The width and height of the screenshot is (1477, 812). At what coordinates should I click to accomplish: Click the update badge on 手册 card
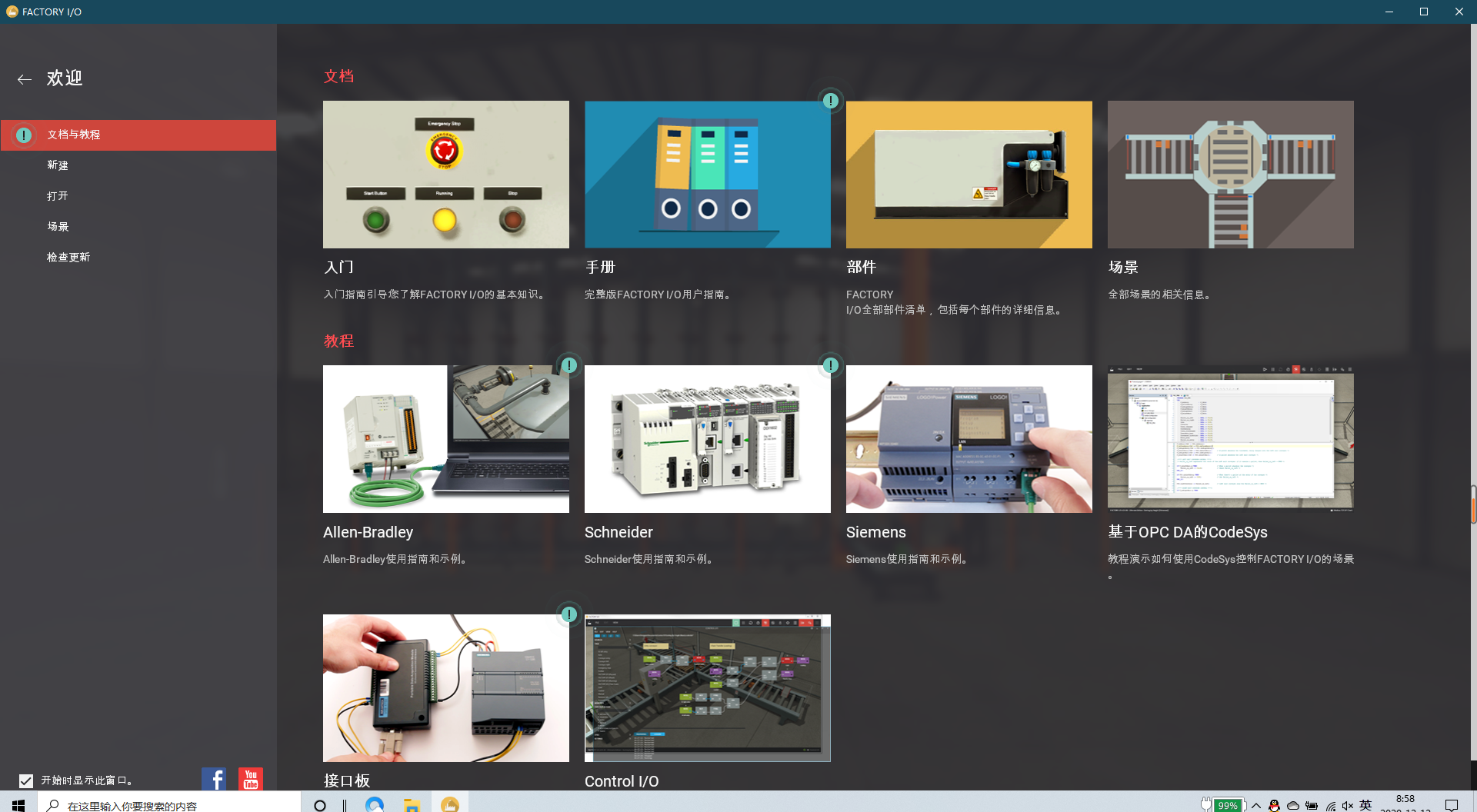(831, 101)
